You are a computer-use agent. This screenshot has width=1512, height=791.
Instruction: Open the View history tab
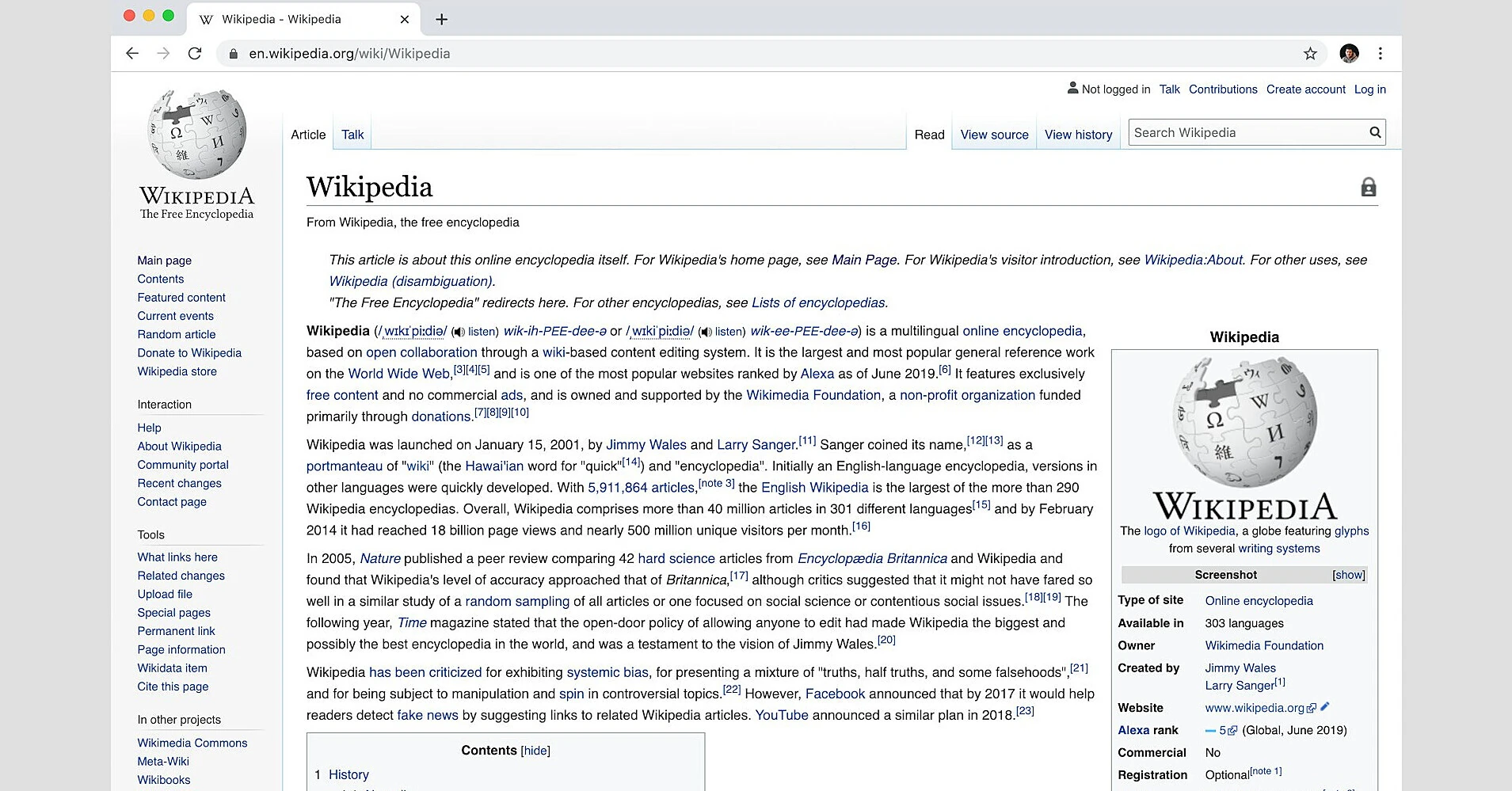coord(1078,135)
